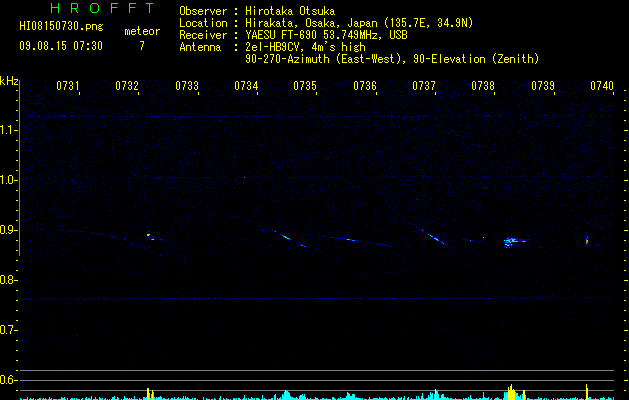Click the 0733 time marker

[187, 86]
